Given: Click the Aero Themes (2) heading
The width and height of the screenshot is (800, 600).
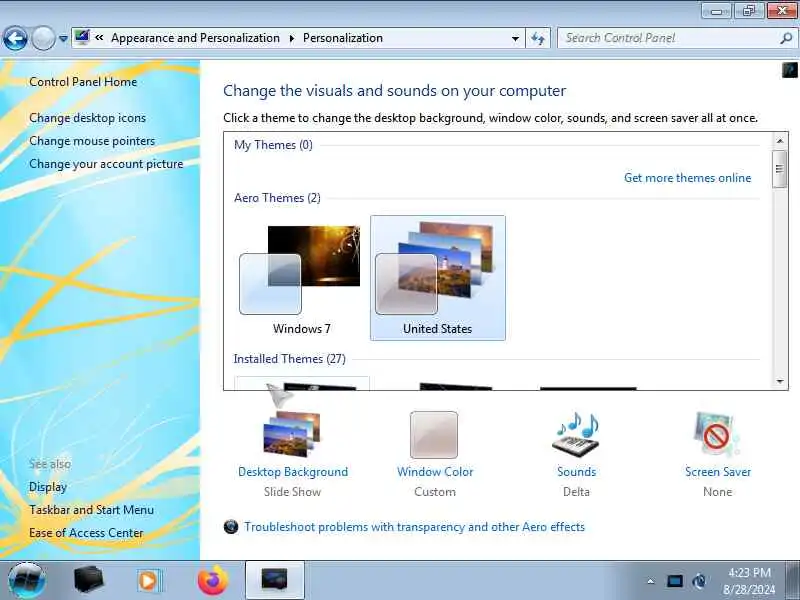Looking at the screenshot, I should point(277,198).
